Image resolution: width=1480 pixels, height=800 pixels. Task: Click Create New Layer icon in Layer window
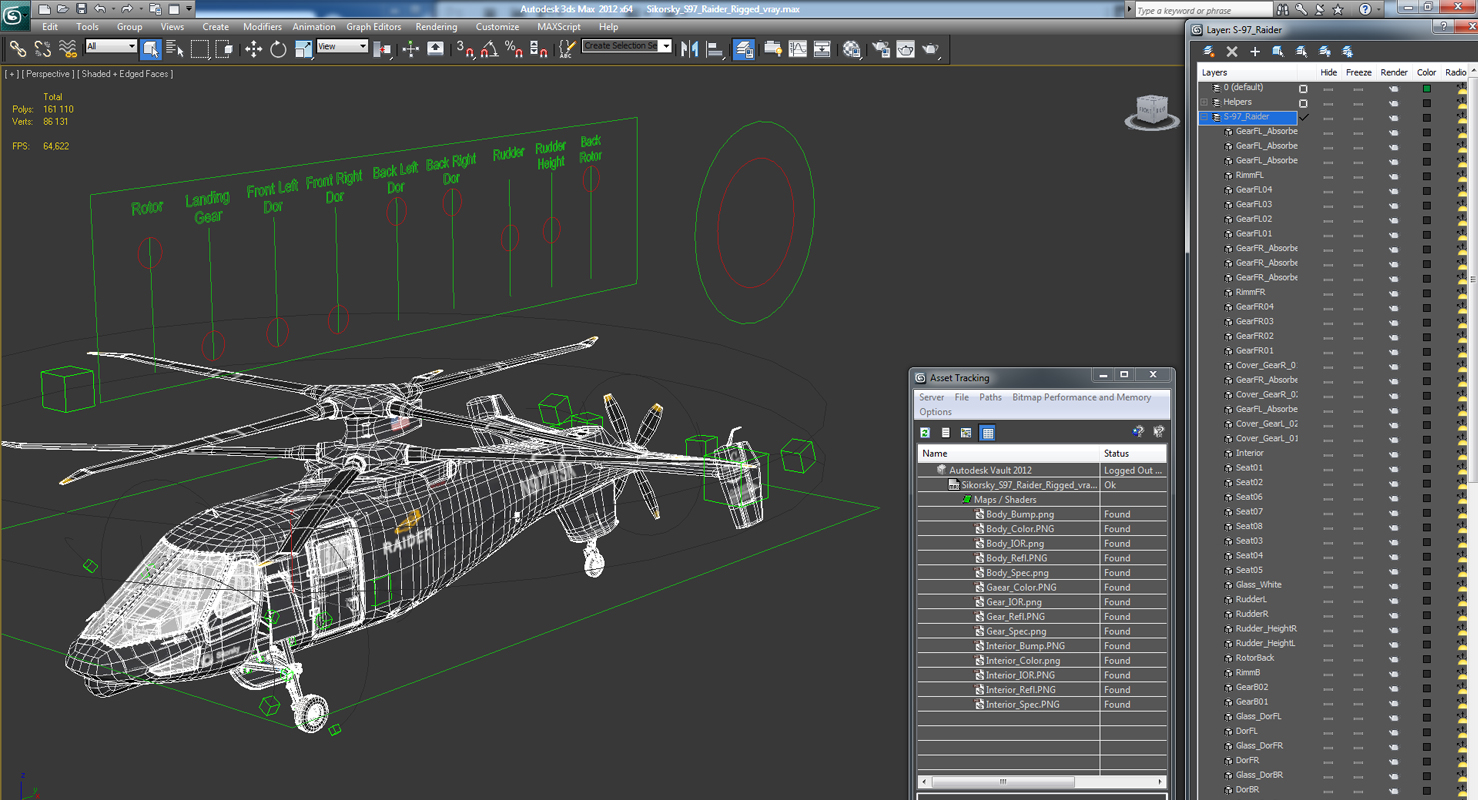(x=1209, y=51)
